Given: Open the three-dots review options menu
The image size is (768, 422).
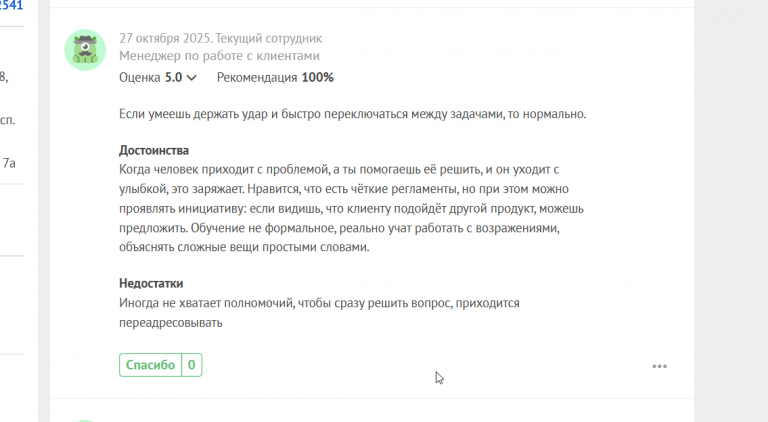Looking at the screenshot, I should [659, 366].
